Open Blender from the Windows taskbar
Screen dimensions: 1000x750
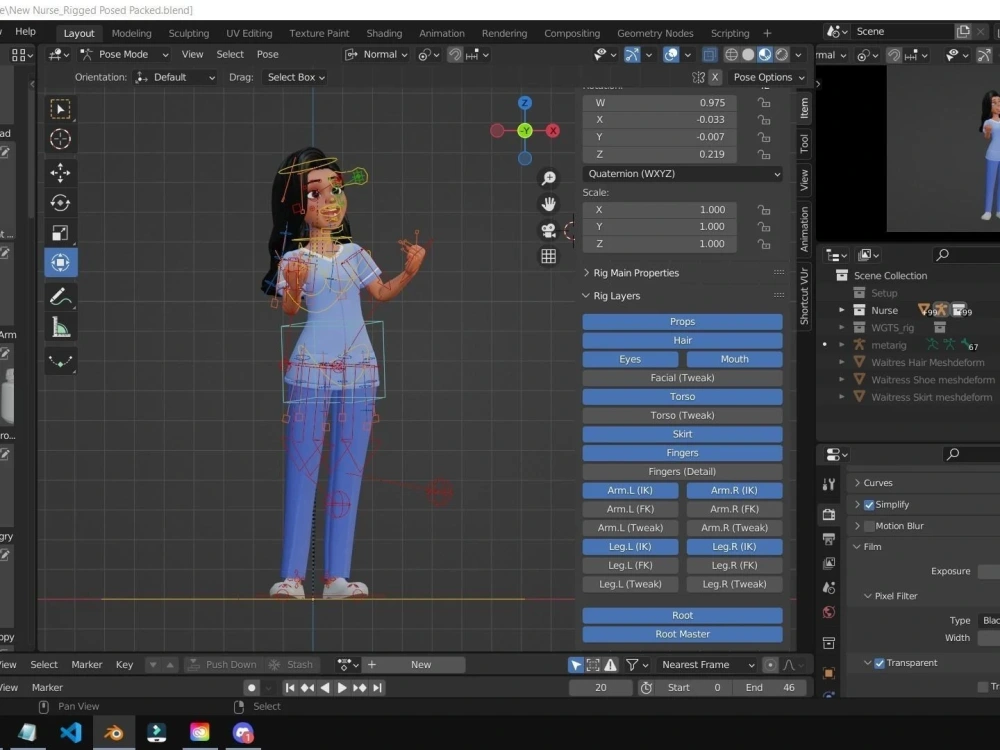tap(114, 732)
